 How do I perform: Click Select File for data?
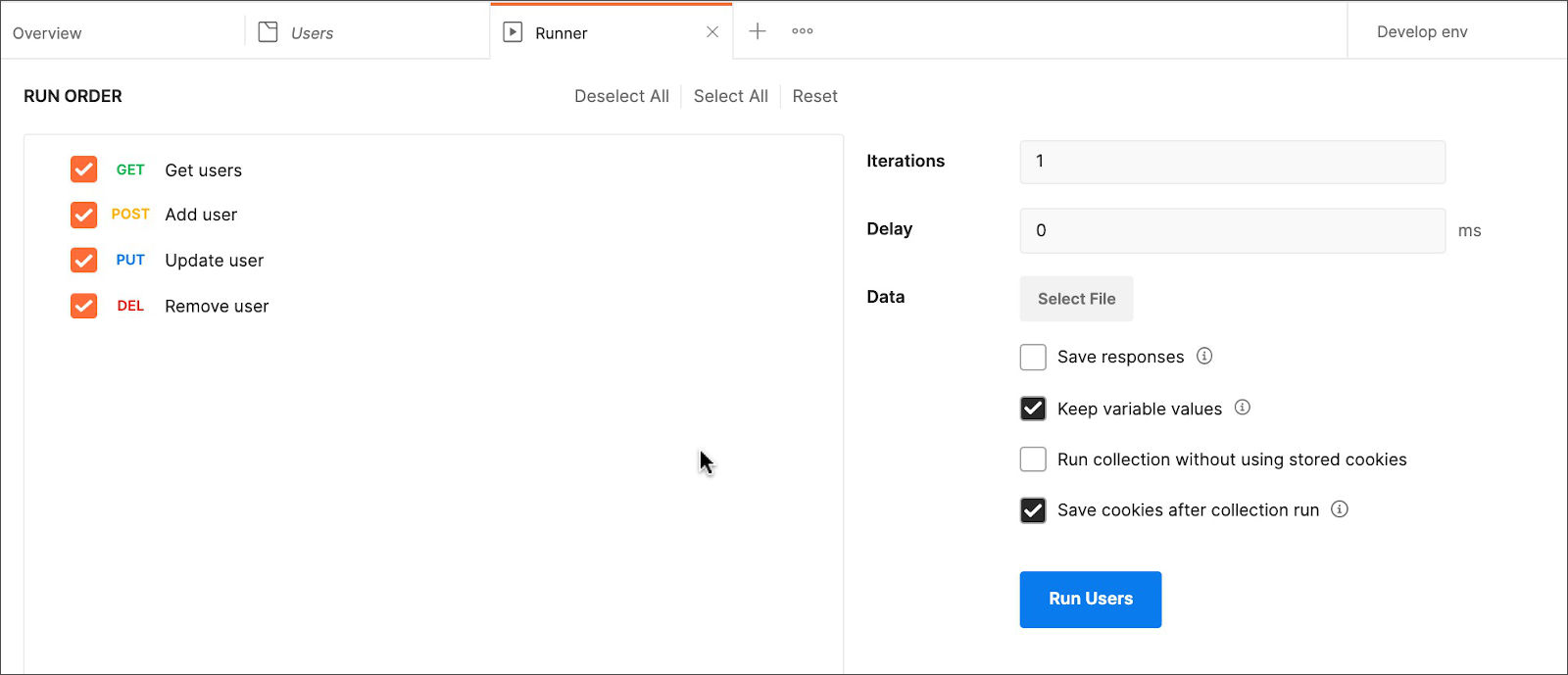pyautogui.click(x=1076, y=299)
